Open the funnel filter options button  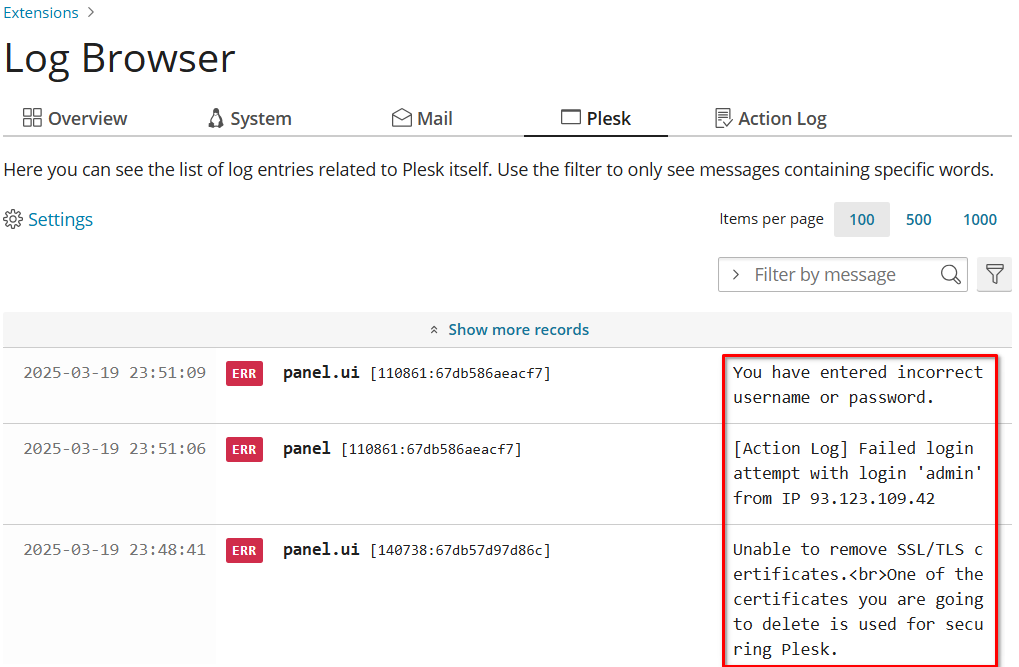point(994,274)
